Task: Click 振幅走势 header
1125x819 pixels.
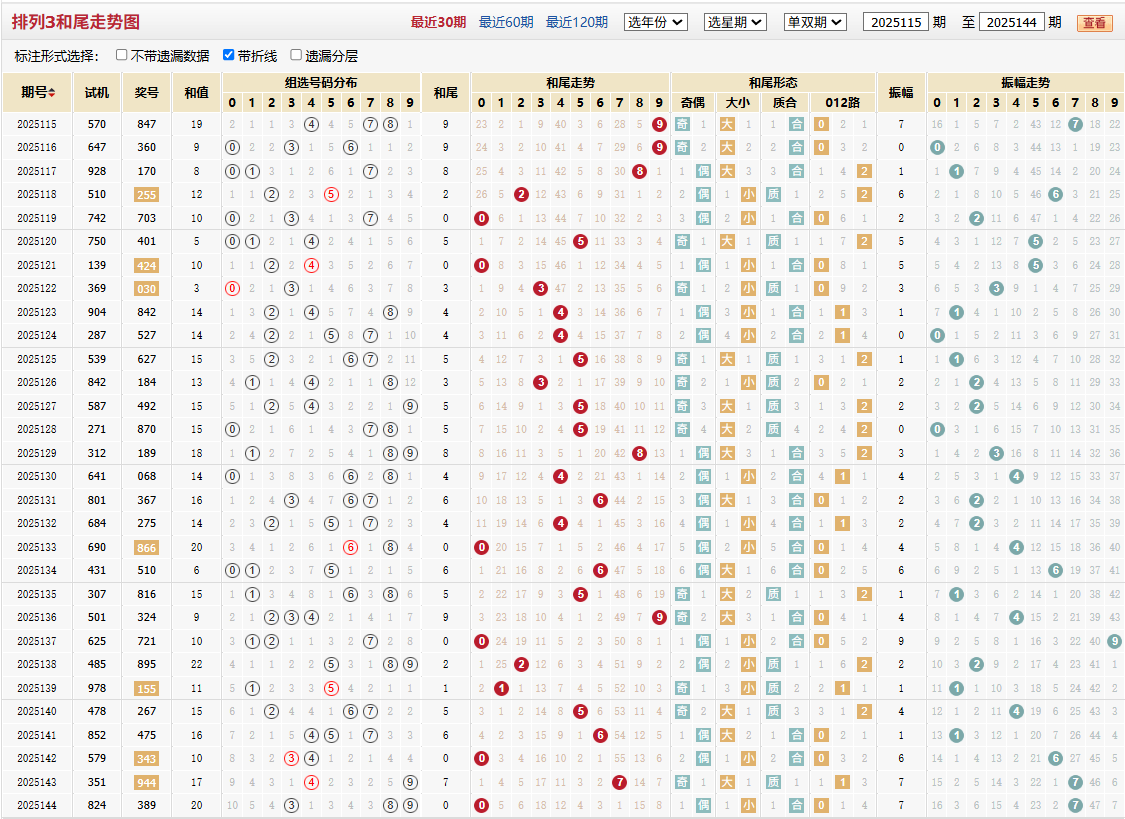Action: point(1026,82)
